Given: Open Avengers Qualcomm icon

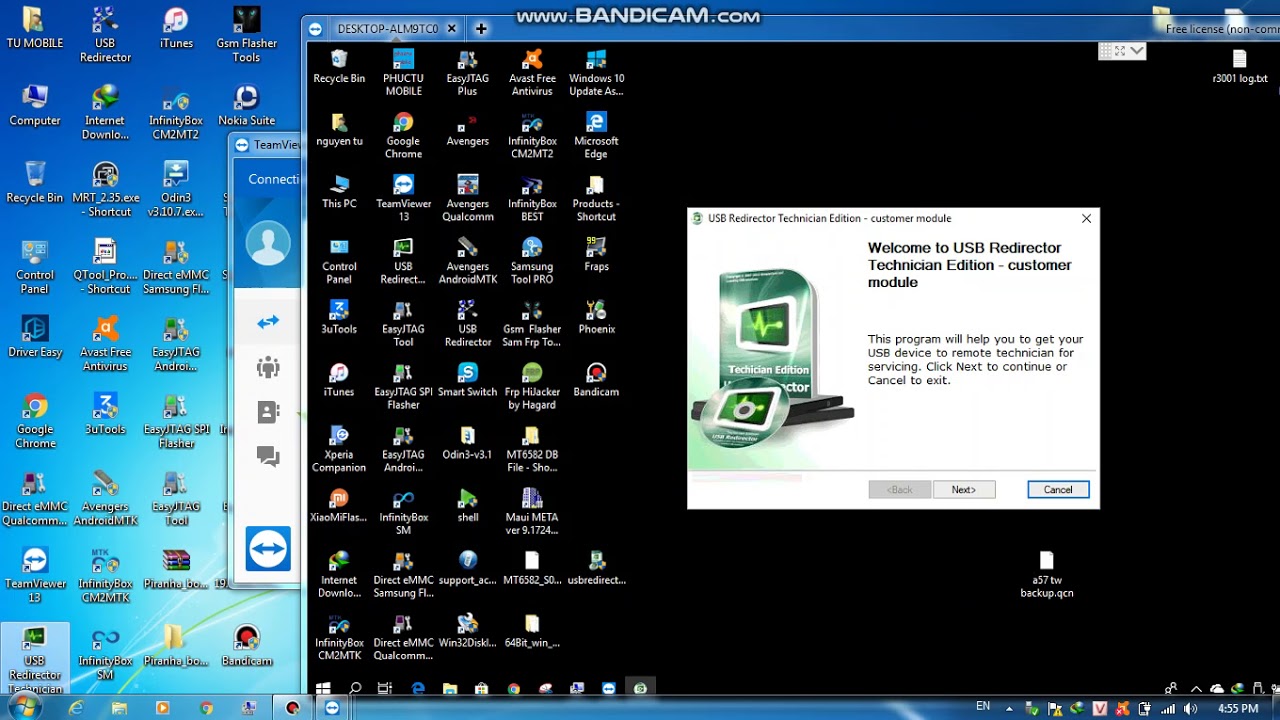Looking at the screenshot, I should pos(467,198).
